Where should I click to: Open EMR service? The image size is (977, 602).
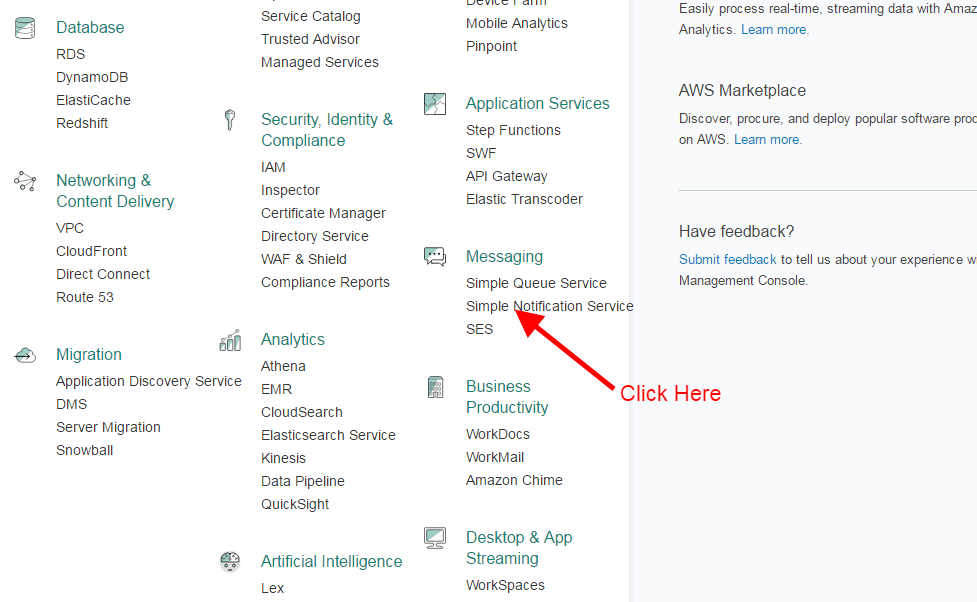coord(277,389)
